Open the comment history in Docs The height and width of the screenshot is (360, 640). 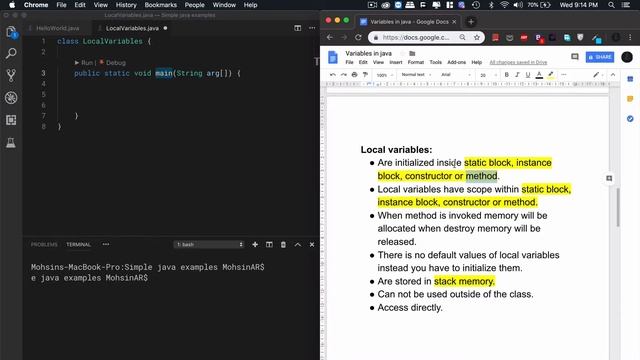[575, 57]
